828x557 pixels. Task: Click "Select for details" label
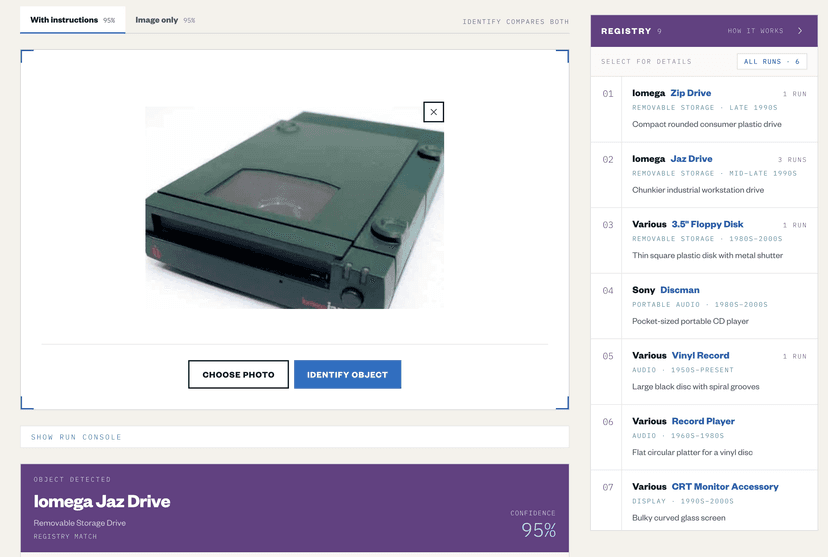point(646,62)
